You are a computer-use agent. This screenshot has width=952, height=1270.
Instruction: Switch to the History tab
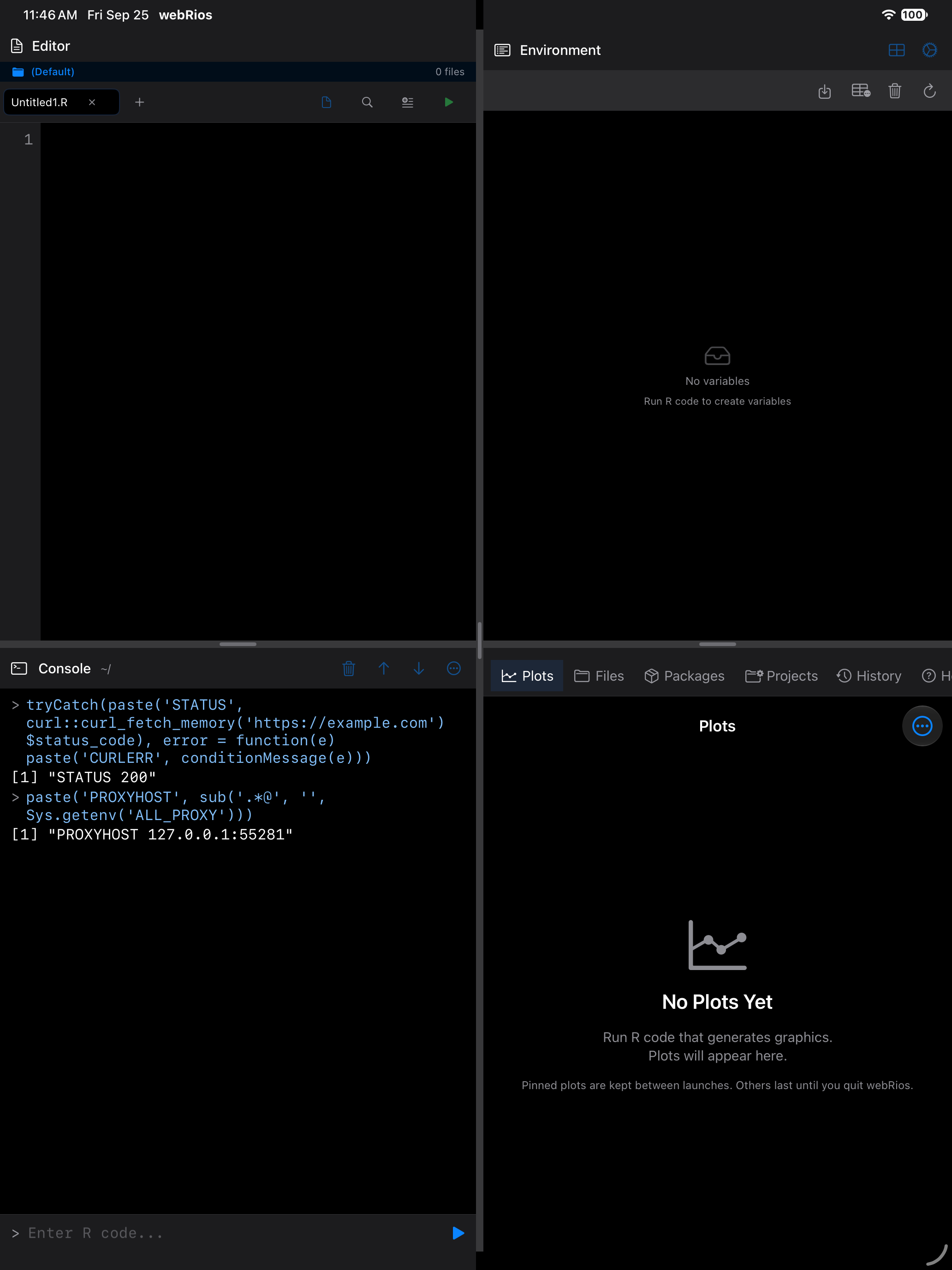[869, 676]
